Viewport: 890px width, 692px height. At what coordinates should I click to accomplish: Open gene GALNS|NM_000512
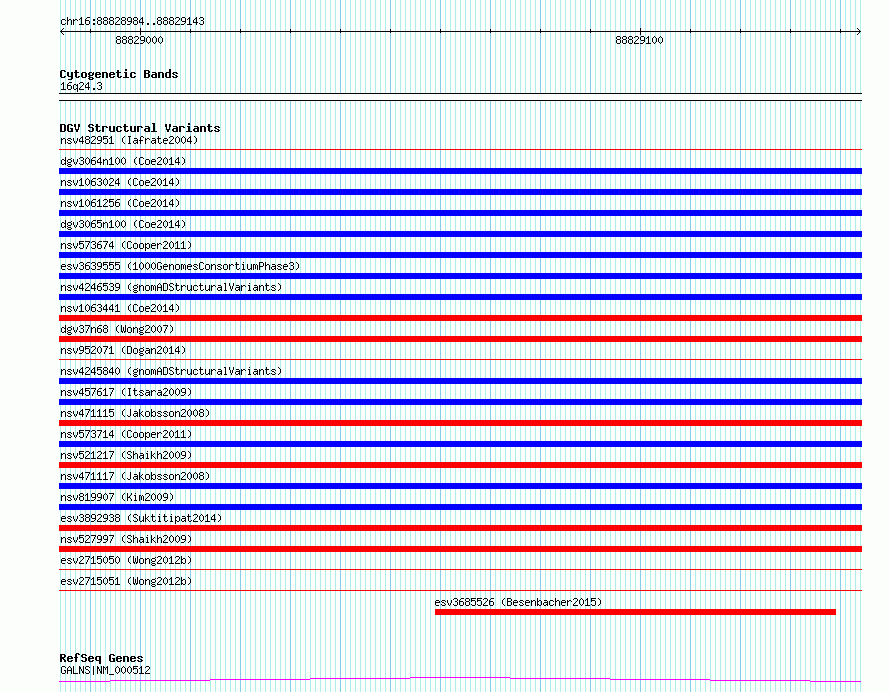[105, 670]
